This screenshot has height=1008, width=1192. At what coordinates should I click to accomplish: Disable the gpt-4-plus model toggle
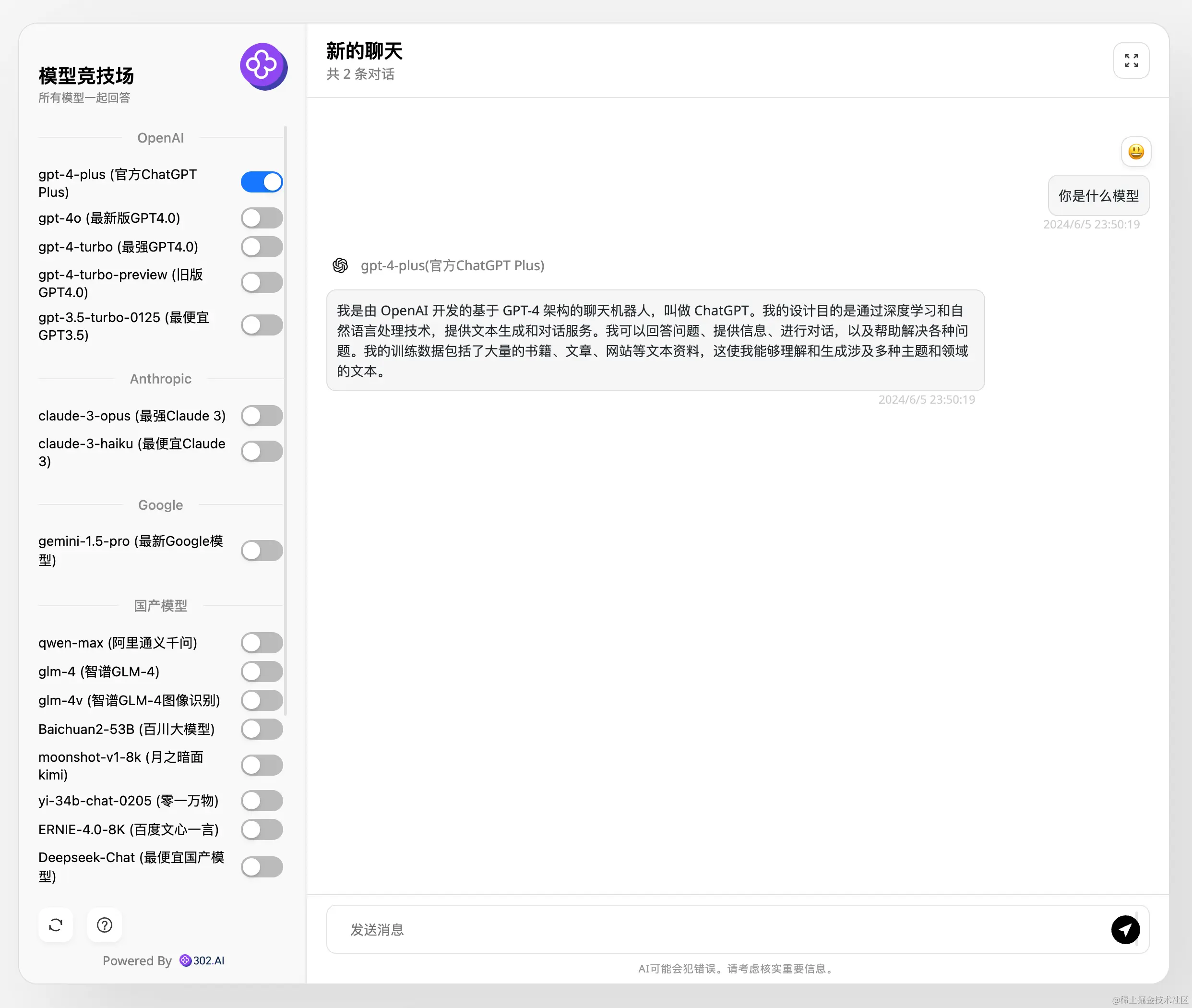coord(262,182)
